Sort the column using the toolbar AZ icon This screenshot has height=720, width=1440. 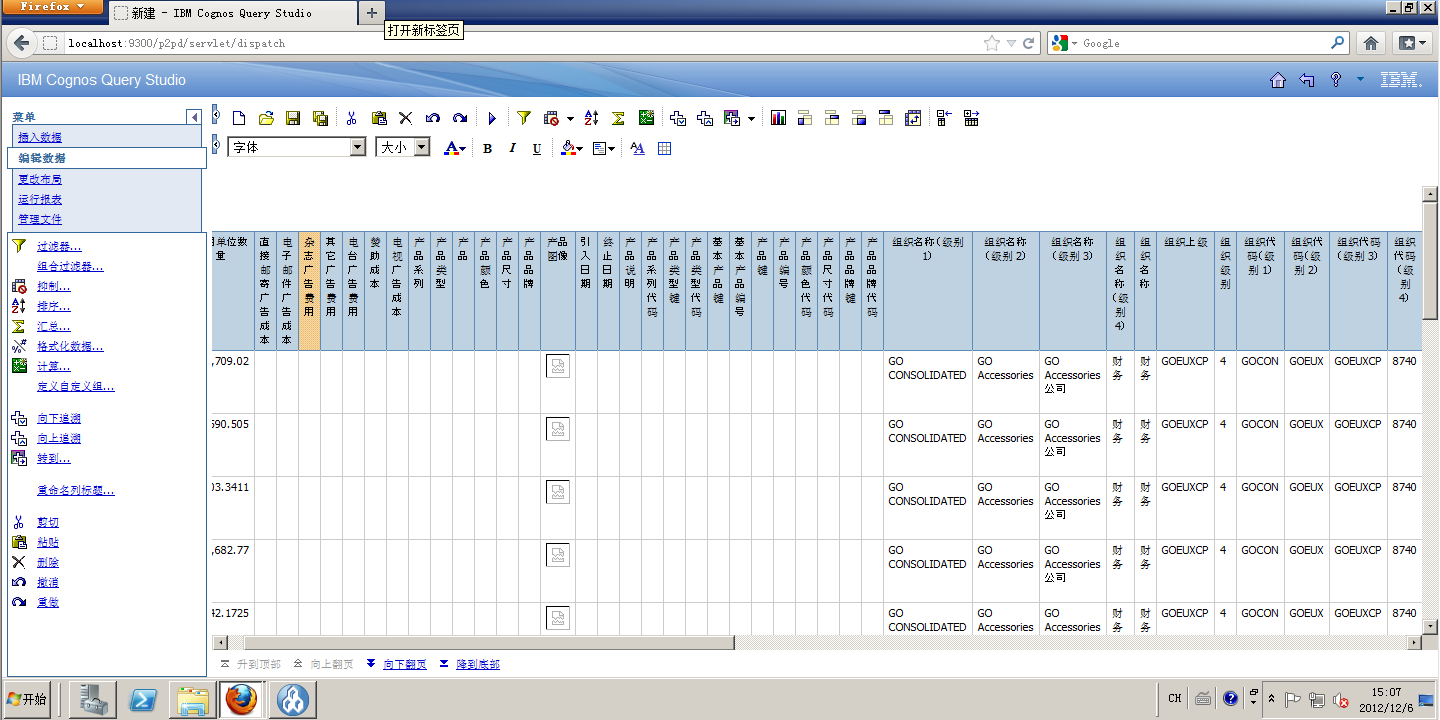[591, 118]
